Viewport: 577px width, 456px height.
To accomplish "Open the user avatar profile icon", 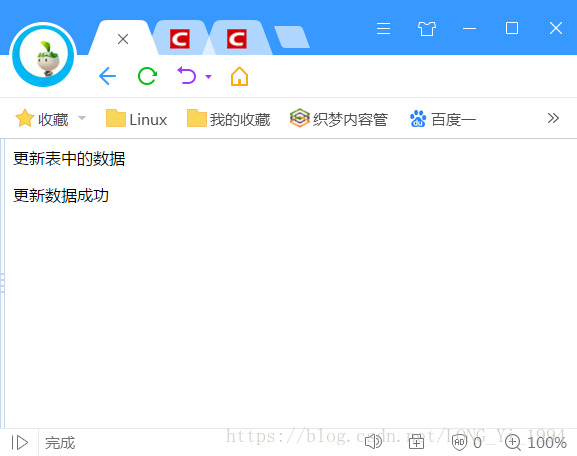I will click(43, 55).
